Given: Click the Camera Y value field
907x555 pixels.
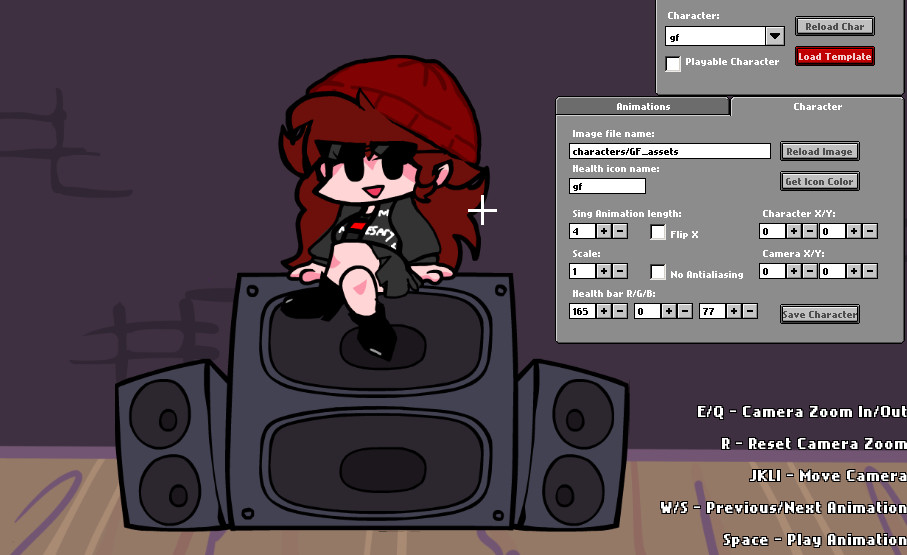Looking at the screenshot, I should 832,271.
